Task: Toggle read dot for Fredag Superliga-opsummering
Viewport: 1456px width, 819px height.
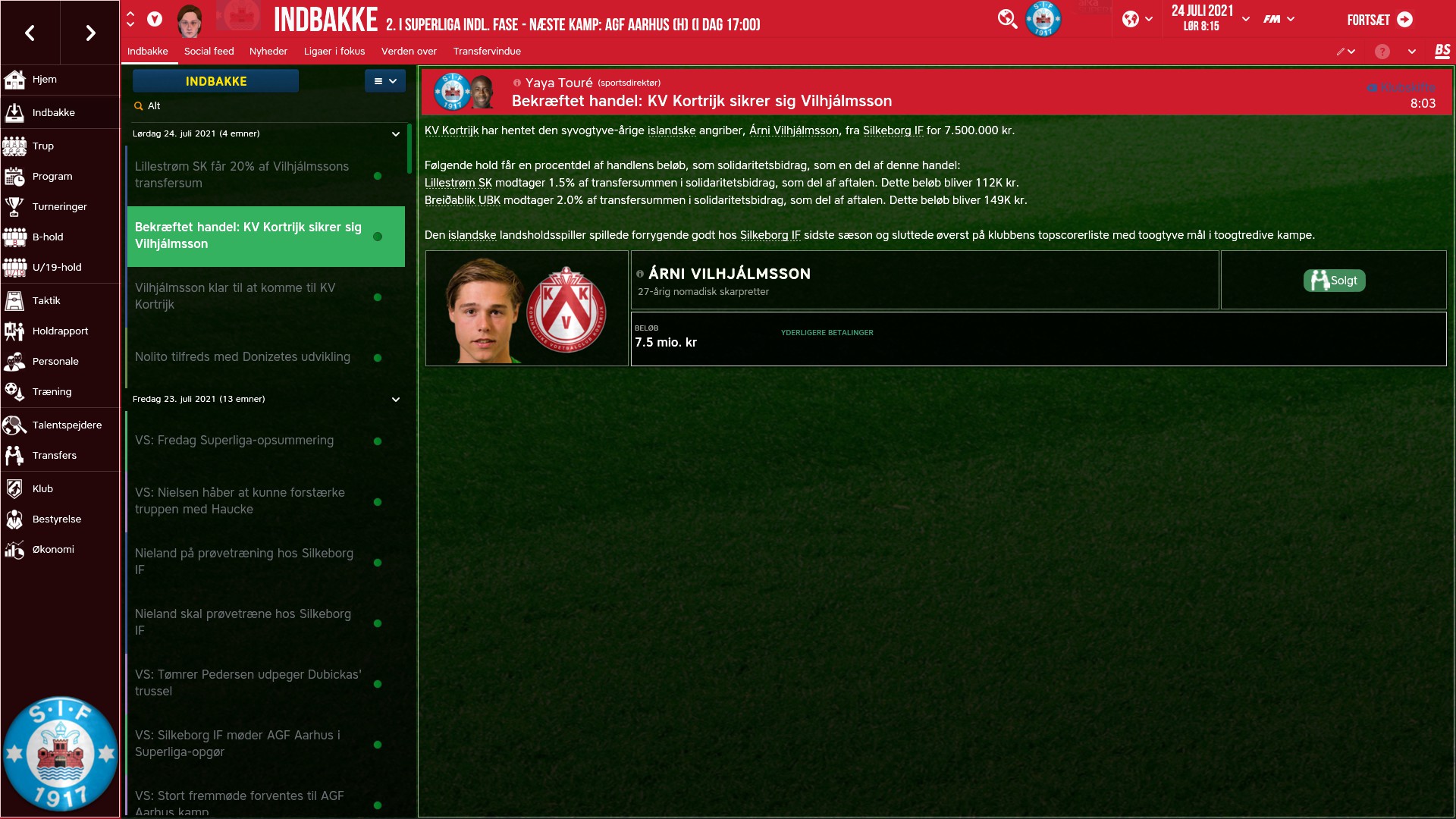Action: [378, 441]
